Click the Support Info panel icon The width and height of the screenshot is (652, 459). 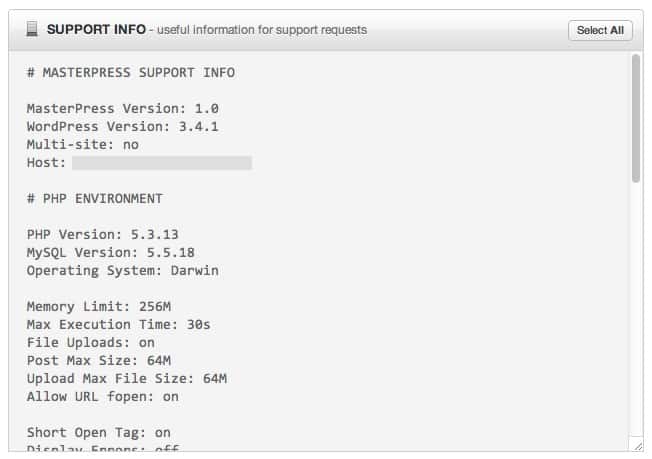click(32, 29)
